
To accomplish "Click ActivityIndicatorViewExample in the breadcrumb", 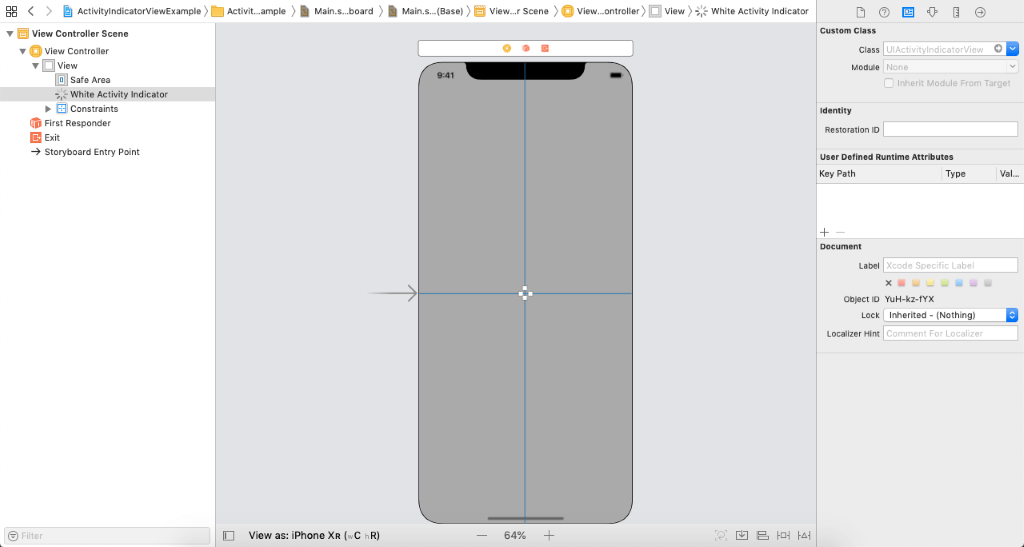I will point(139,11).
